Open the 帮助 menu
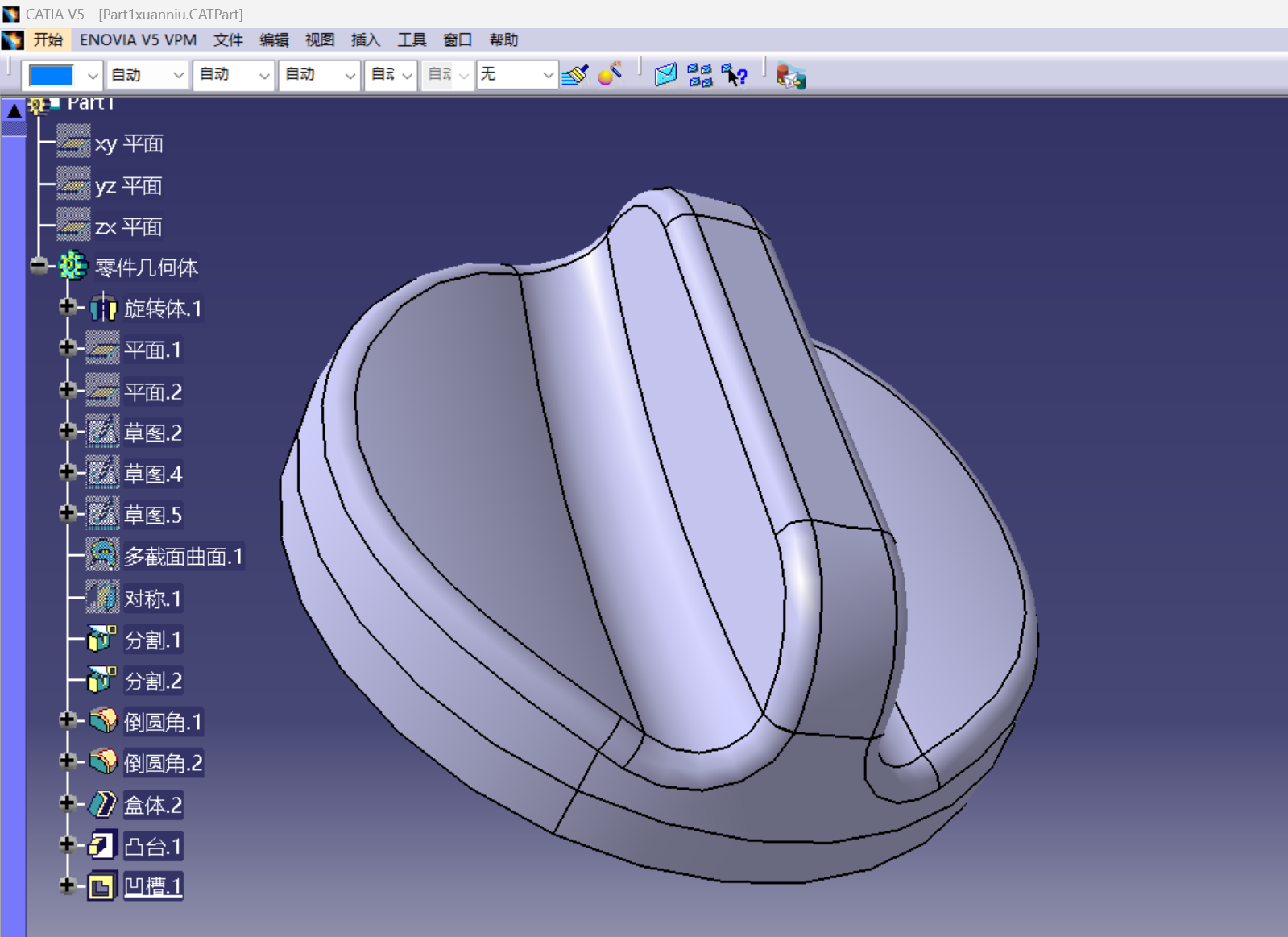This screenshot has width=1288, height=937. [503, 39]
